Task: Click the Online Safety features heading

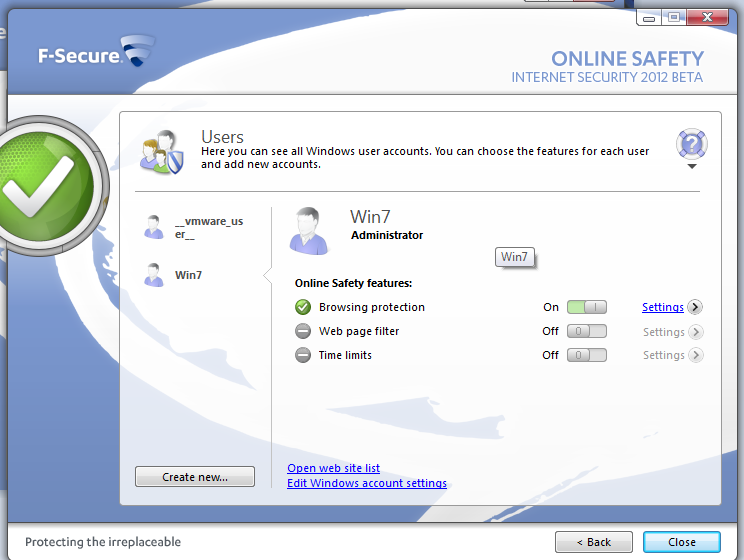Action: [x=353, y=283]
